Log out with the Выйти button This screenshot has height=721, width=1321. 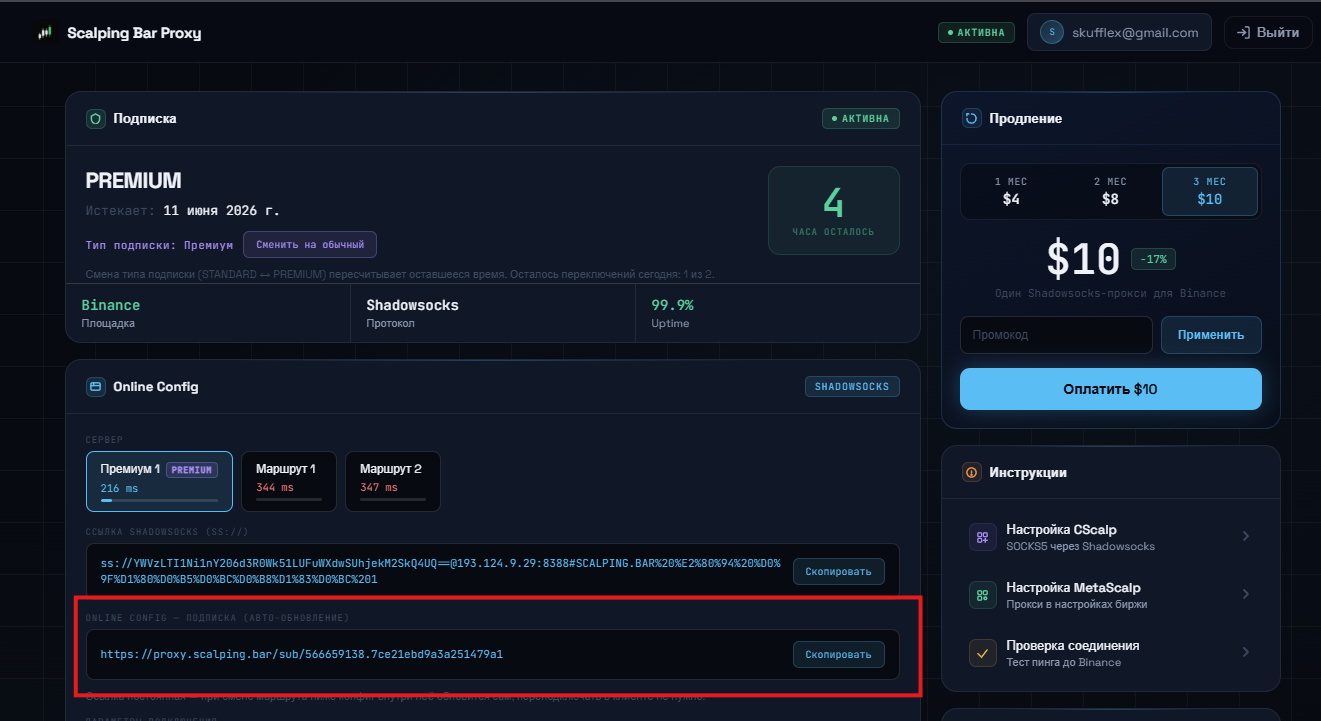(1268, 32)
